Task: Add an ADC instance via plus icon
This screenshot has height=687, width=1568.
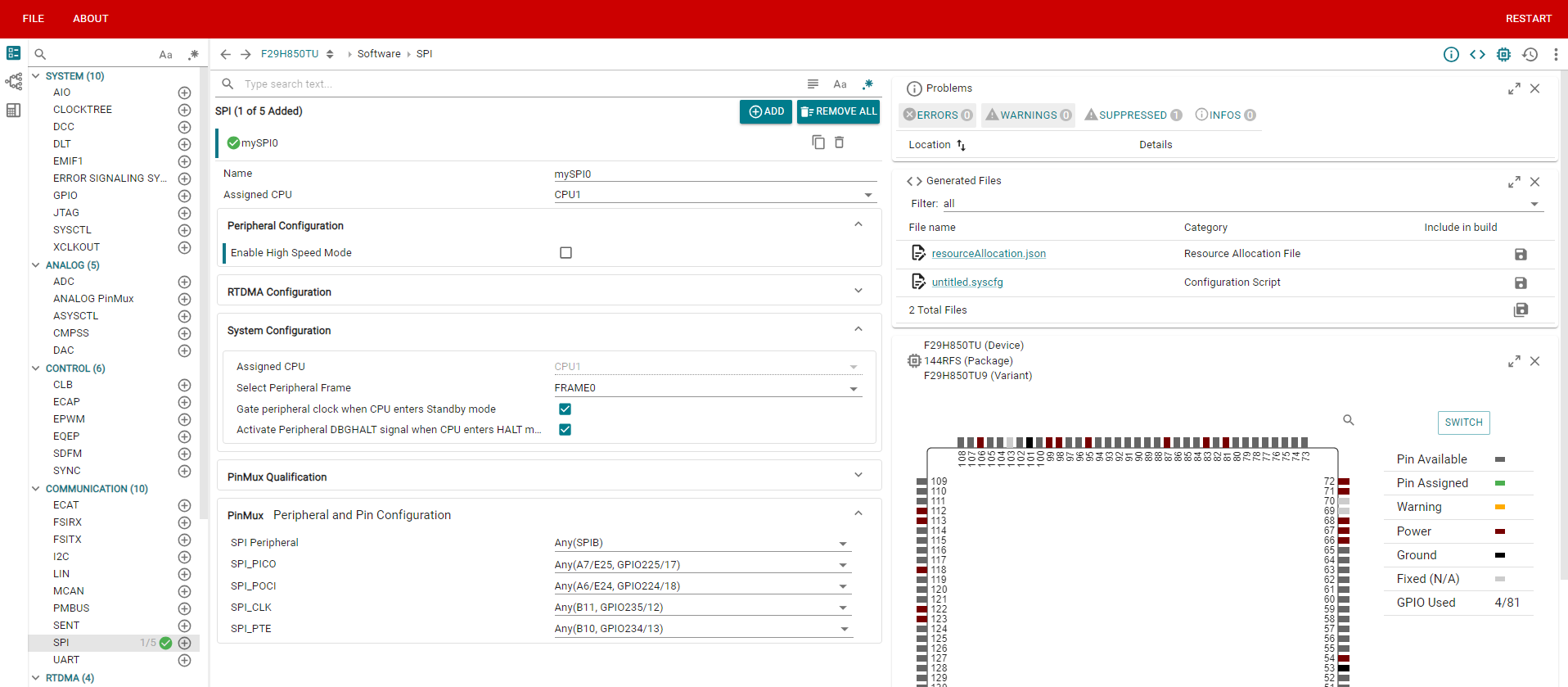Action: pos(184,282)
